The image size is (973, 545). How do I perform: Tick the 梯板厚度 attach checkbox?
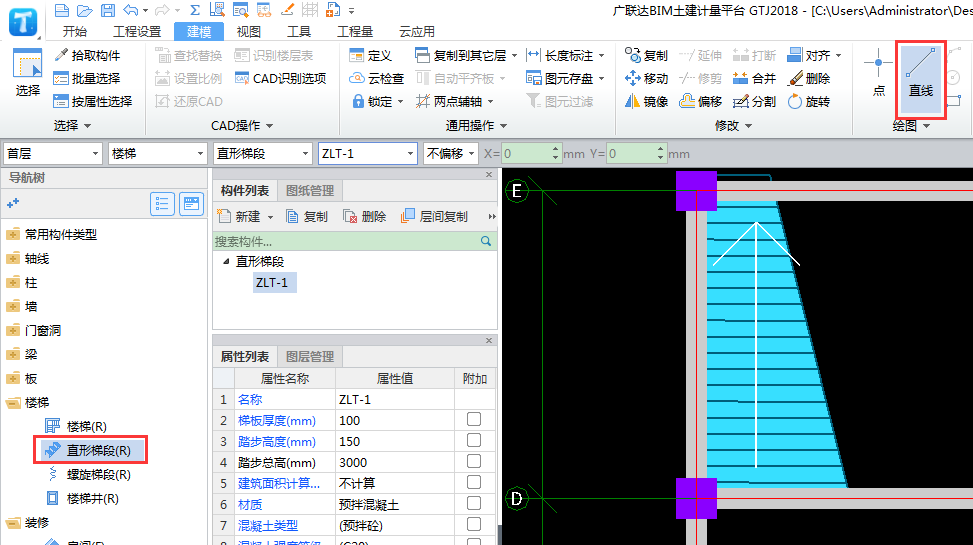tap(474, 420)
